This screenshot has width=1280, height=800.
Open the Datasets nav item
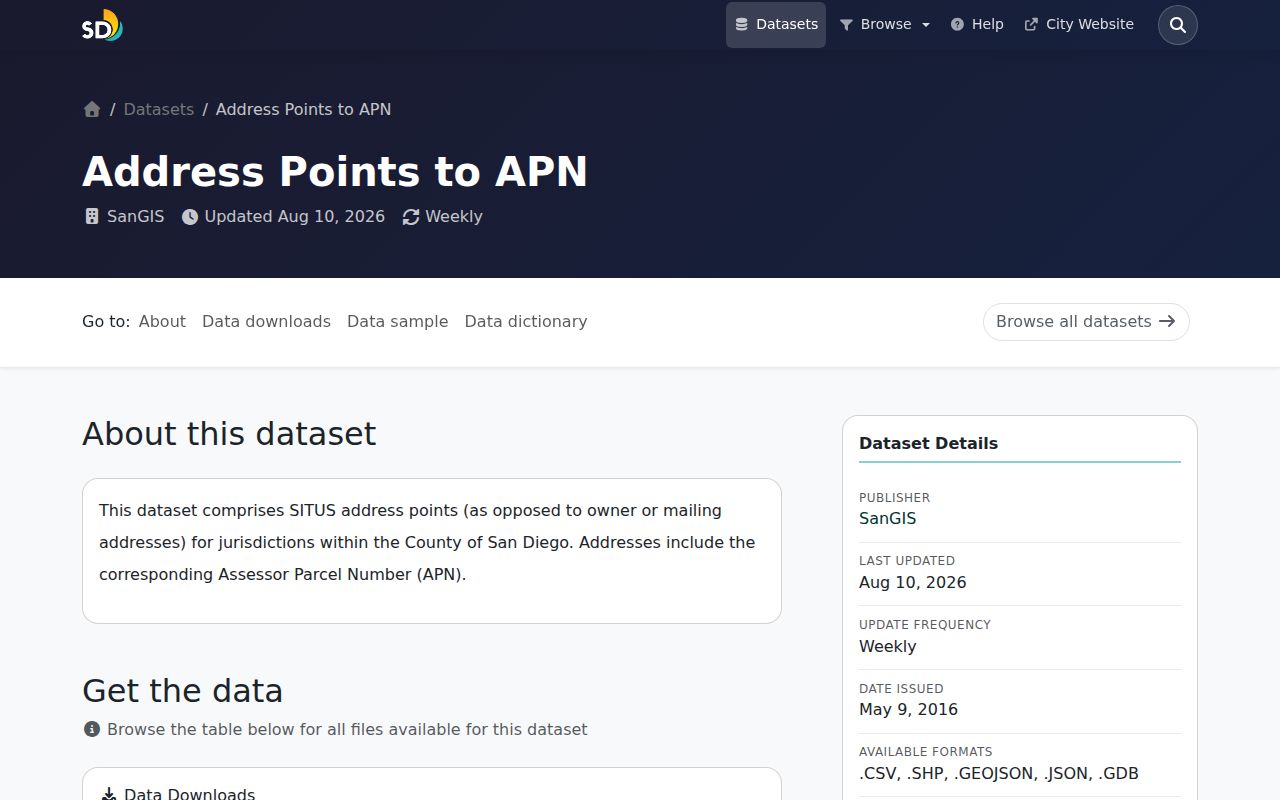click(x=776, y=25)
